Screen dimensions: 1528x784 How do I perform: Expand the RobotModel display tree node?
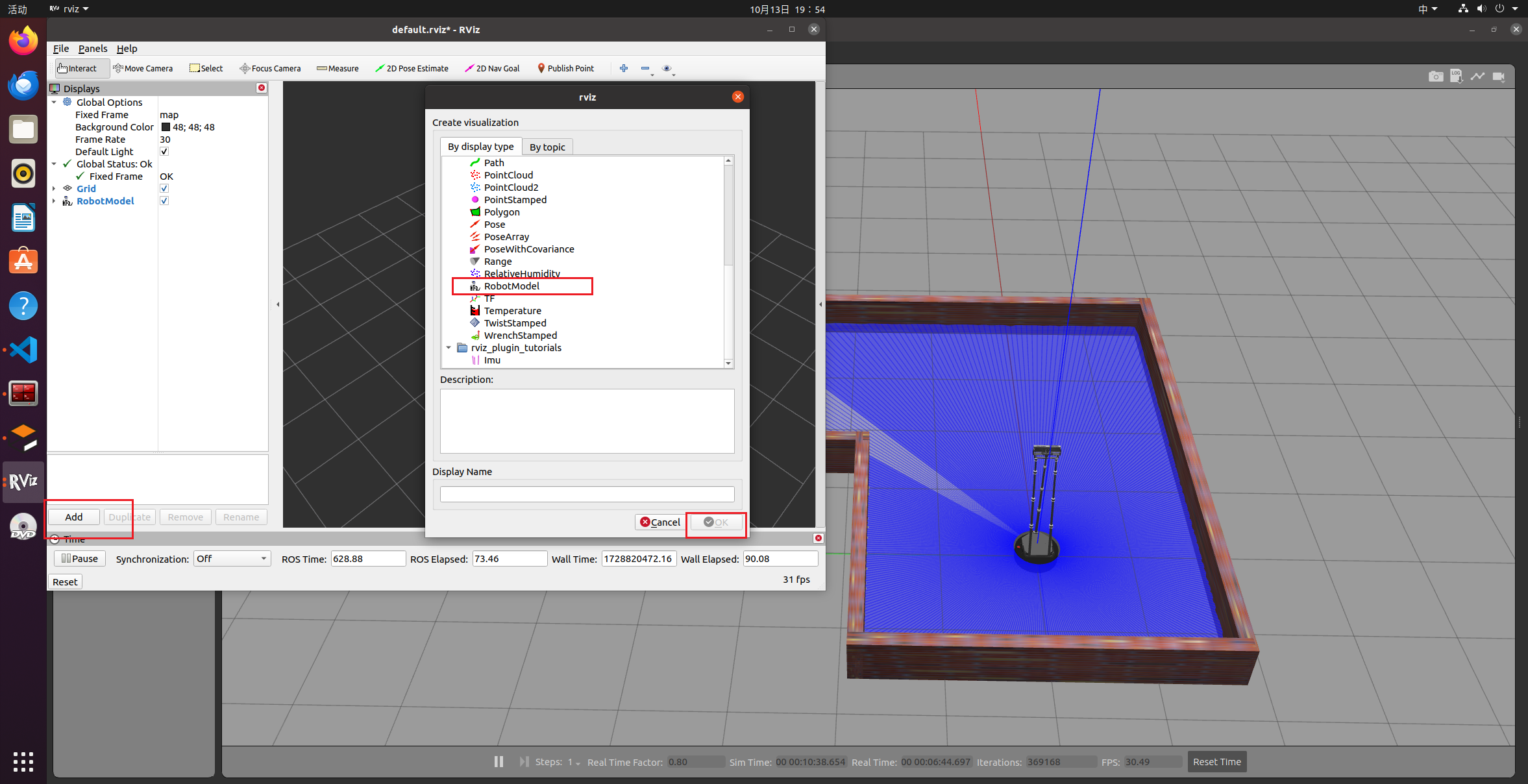click(54, 201)
